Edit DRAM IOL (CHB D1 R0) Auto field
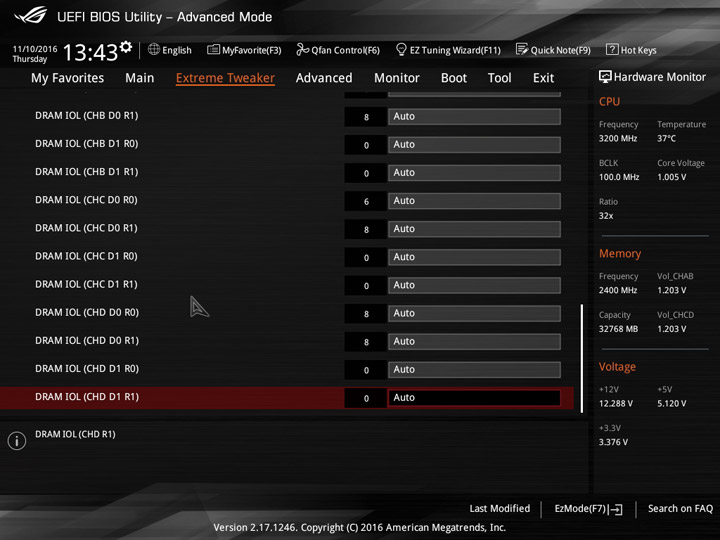This screenshot has width=720, height=540. click(x=474, y=145)
